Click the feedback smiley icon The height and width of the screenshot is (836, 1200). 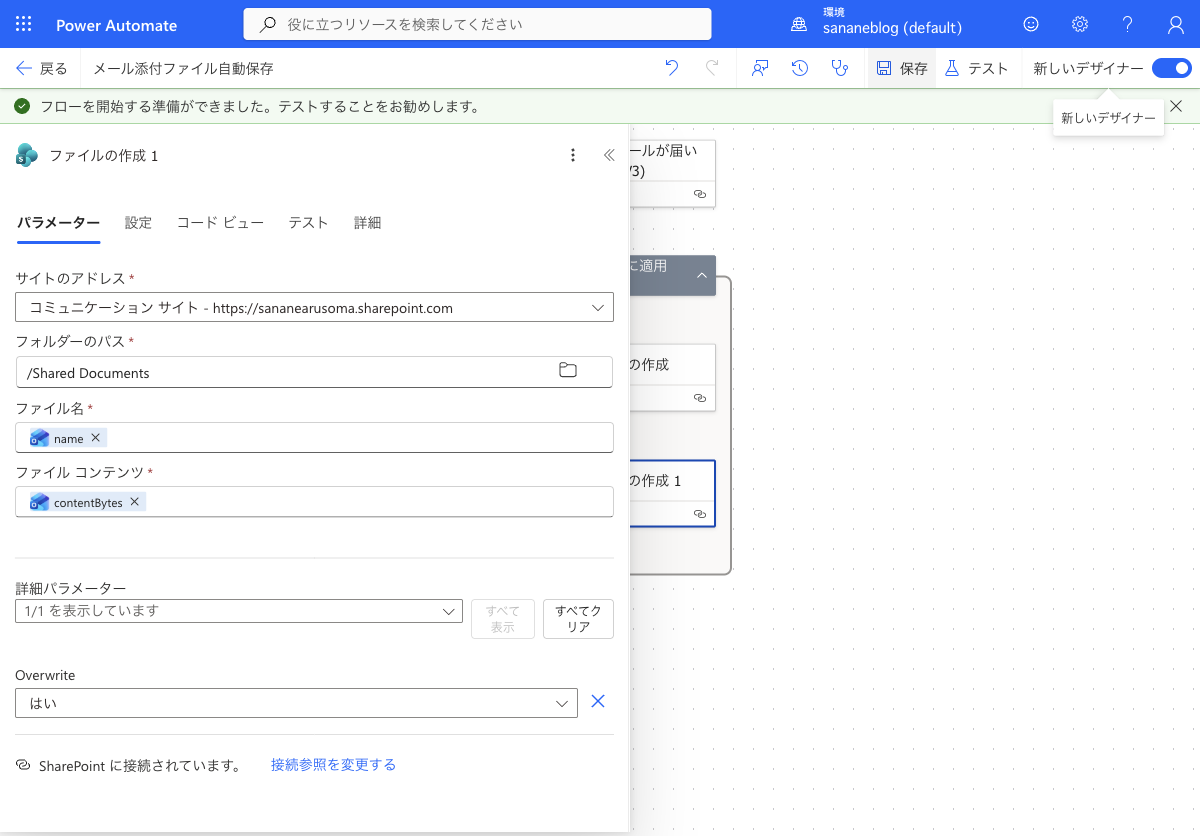(1031, 24)
